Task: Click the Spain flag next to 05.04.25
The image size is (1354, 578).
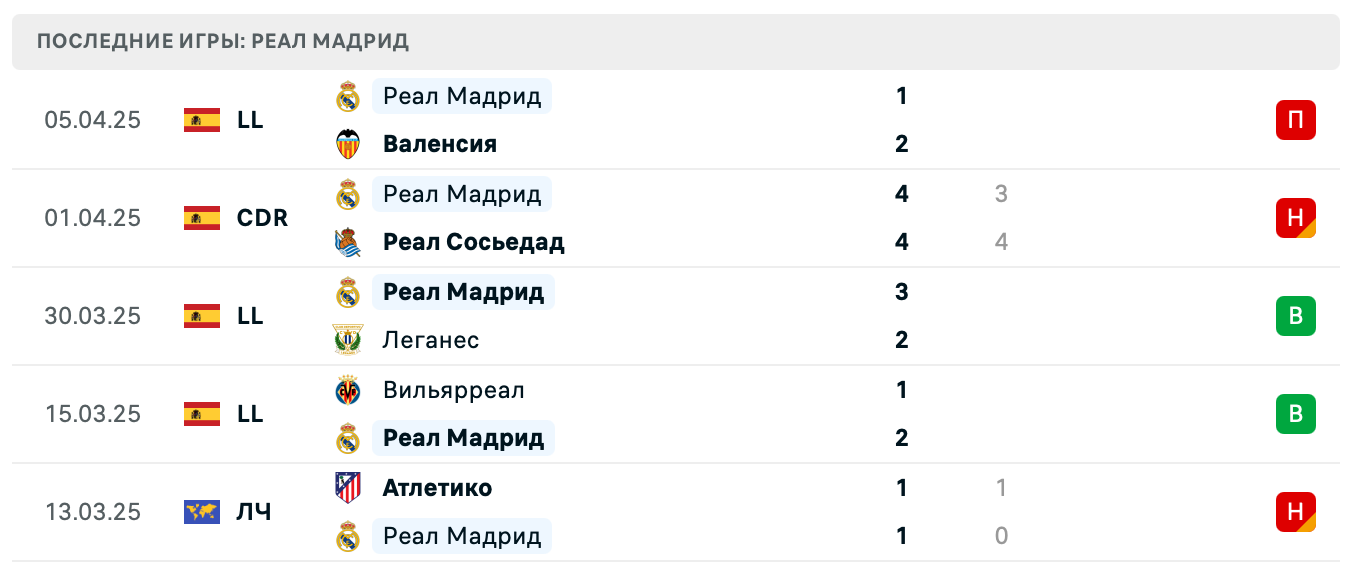Action: point(200,119)
